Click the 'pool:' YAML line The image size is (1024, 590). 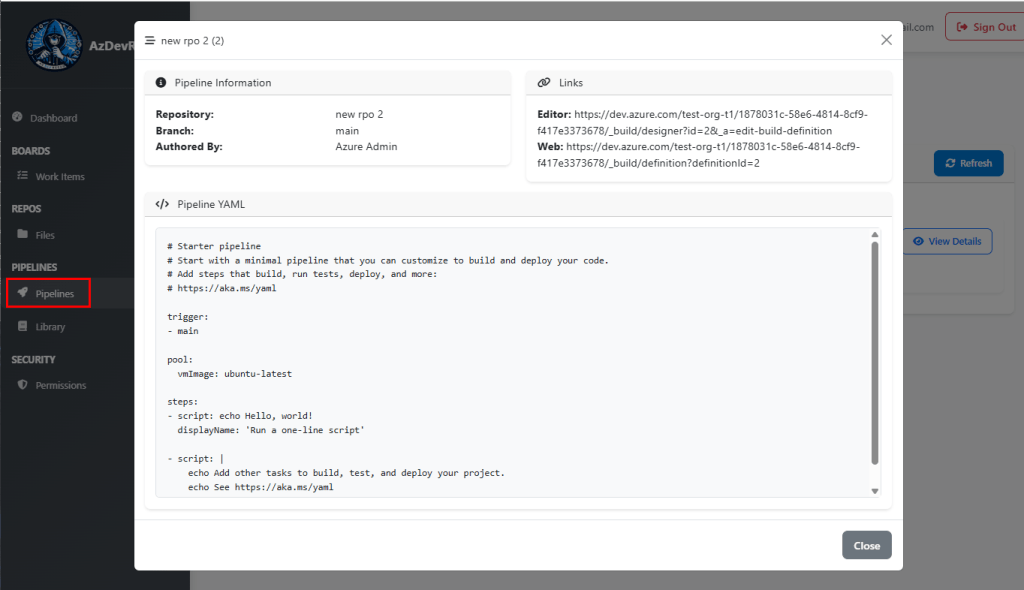click(180, 360)
